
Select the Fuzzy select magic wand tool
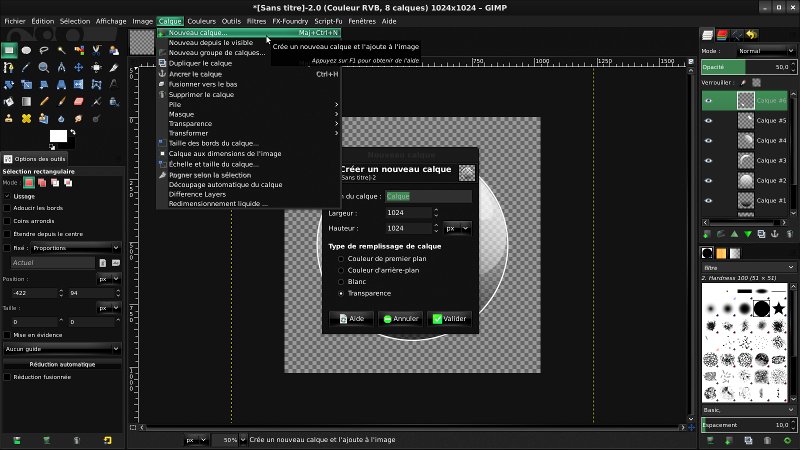(61, 50)
